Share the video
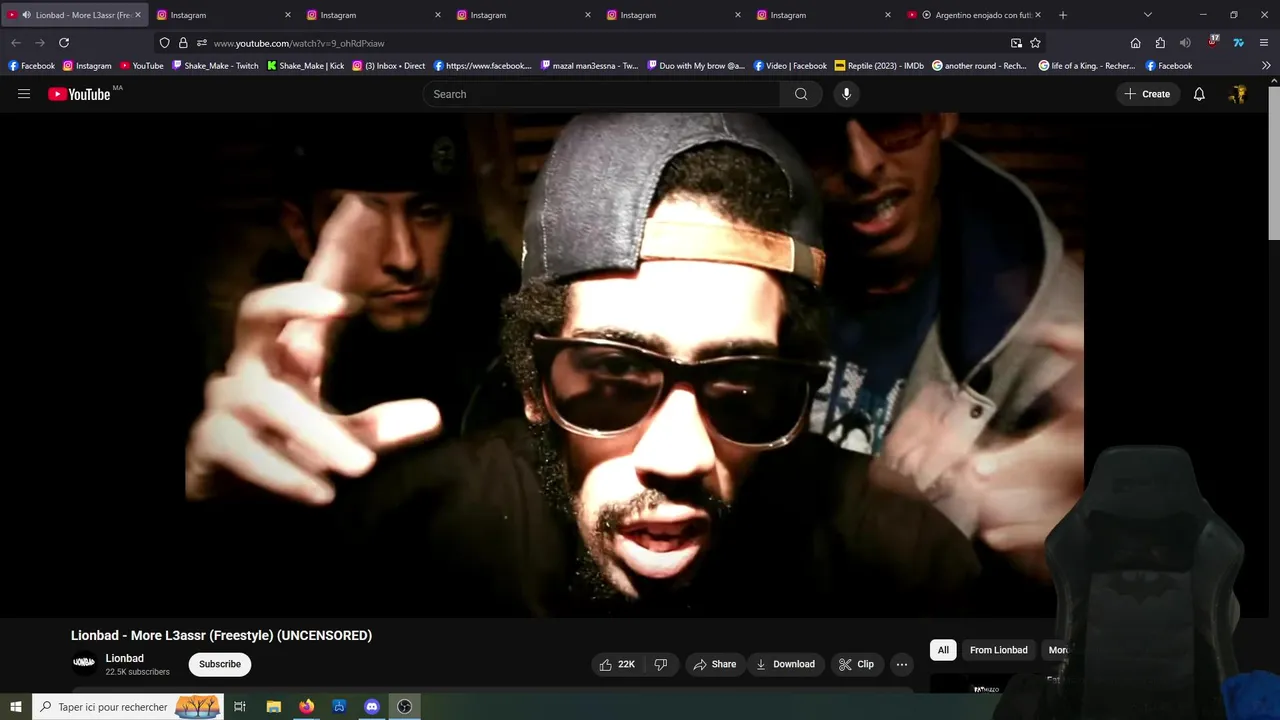 coord(715,664)
